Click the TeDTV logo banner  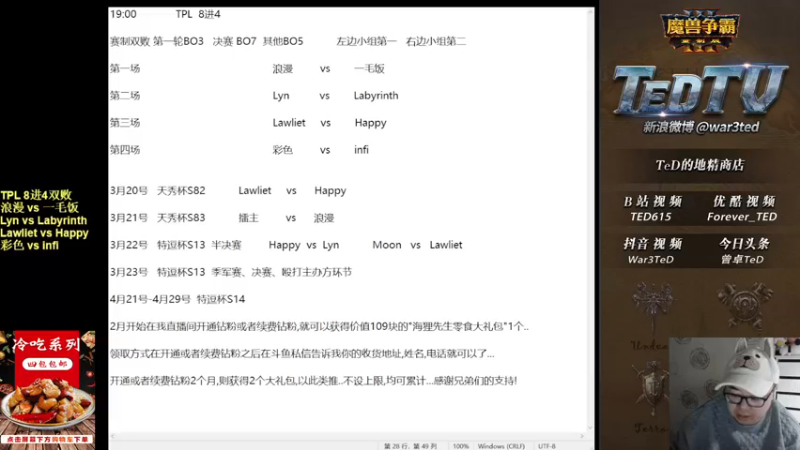[x=700, y=90]
